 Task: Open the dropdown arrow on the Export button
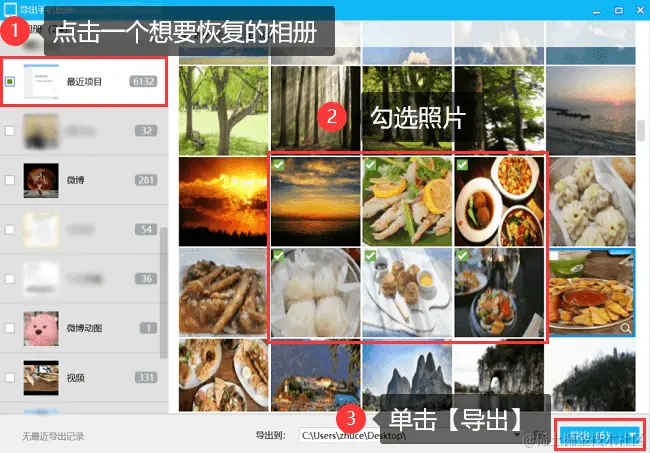(x=633, y=435)
